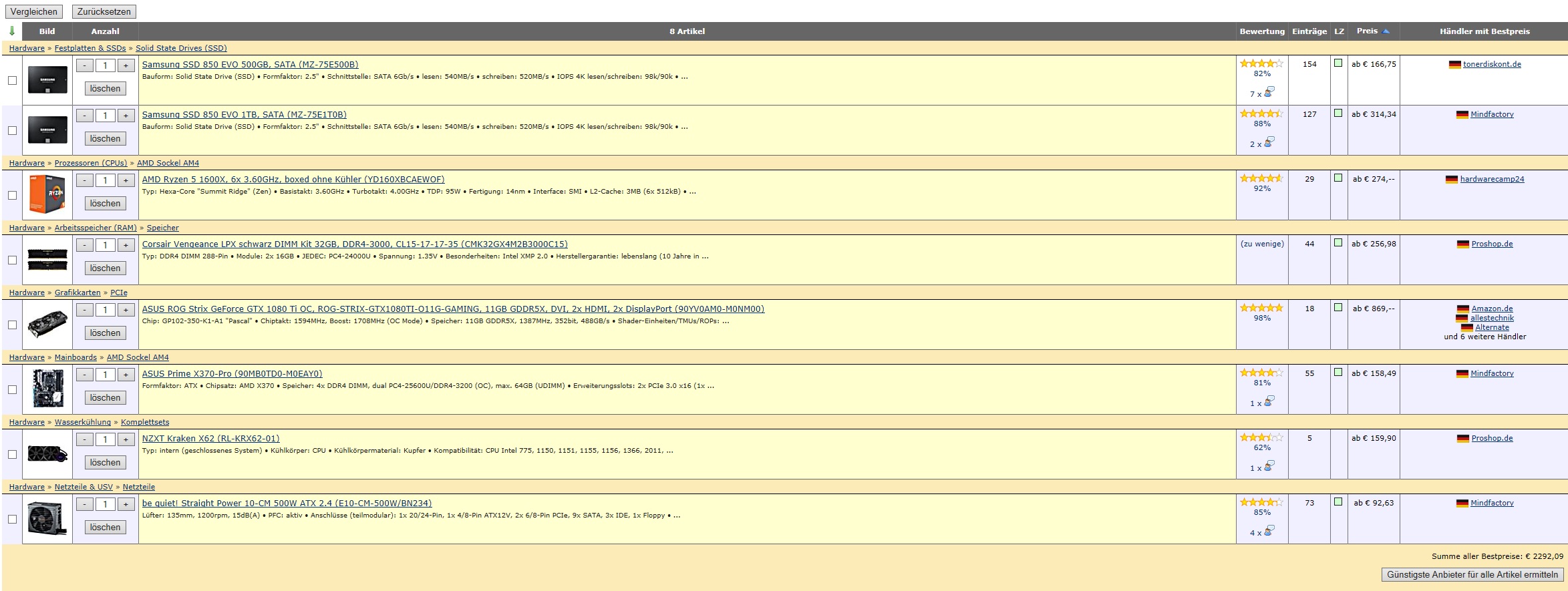Delete ASUS Prime X370-Pro with löschen
Screen dimensions: 1568x591
[106, 398]
